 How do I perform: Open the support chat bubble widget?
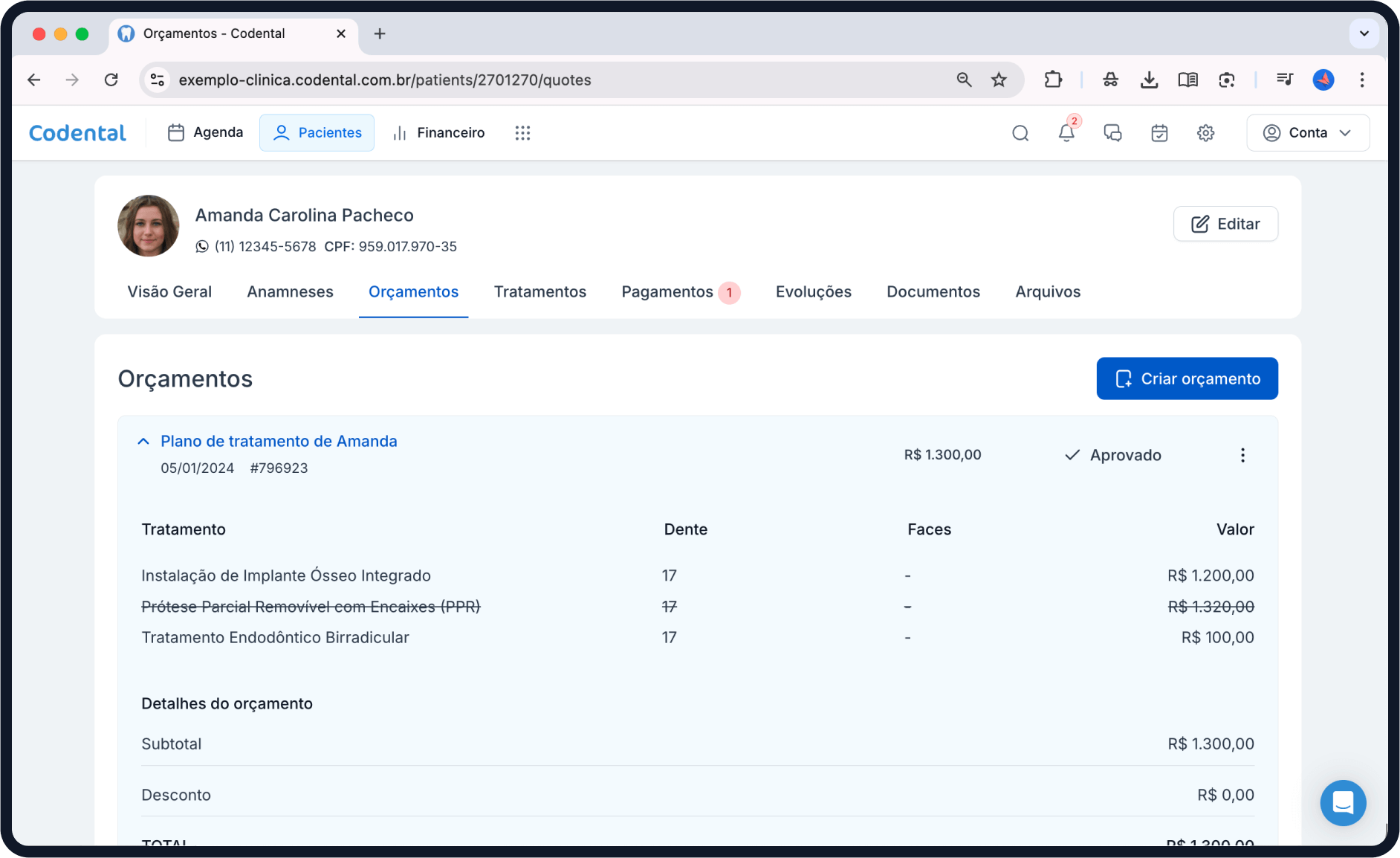pos(1343,803)
